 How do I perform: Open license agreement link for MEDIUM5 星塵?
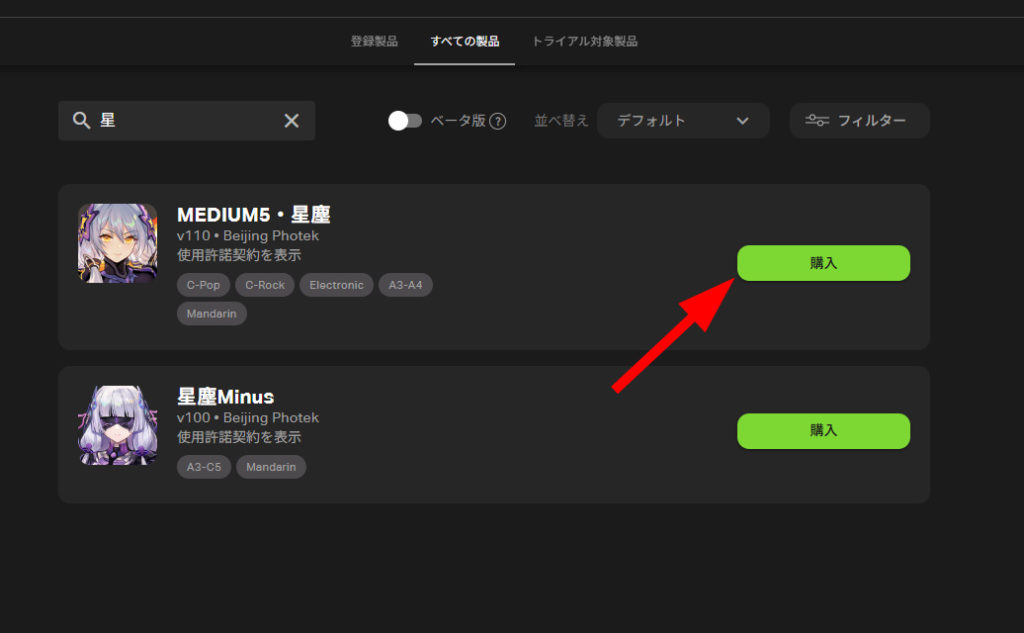pyautogui.click(x=239, y=255)
